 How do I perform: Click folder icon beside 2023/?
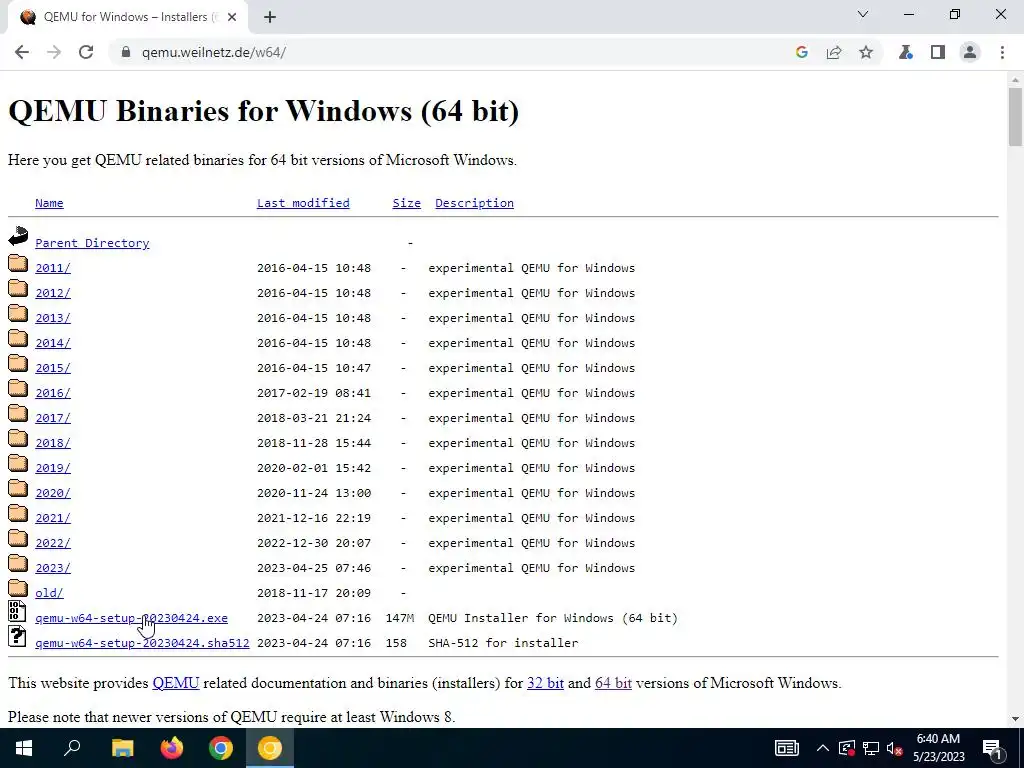18,564
